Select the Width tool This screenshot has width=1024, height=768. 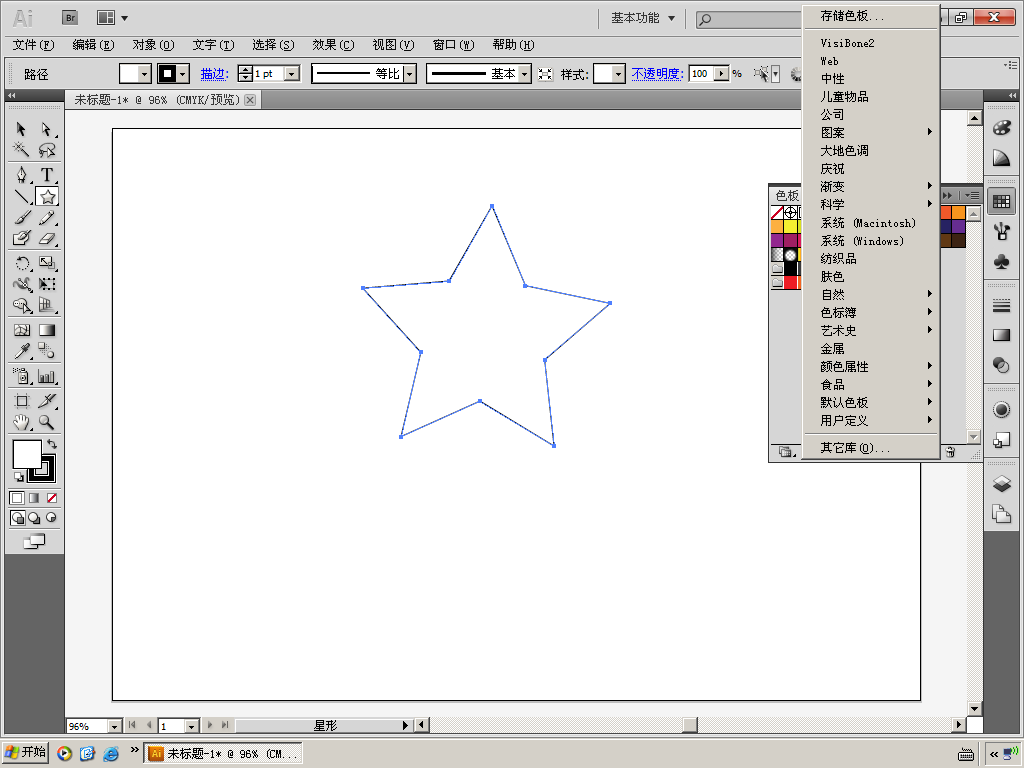pos(22,284)
